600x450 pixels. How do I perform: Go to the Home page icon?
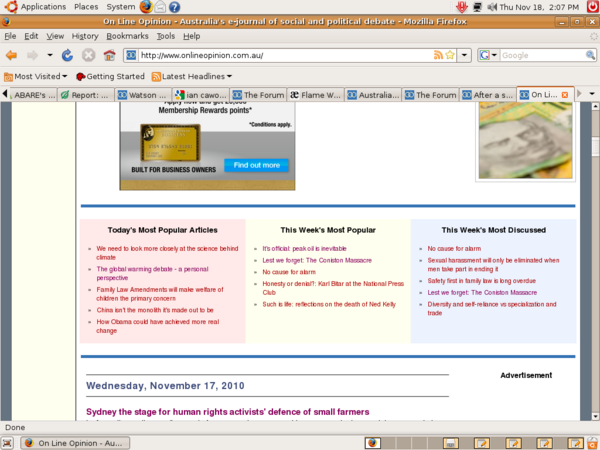(109, 55)
